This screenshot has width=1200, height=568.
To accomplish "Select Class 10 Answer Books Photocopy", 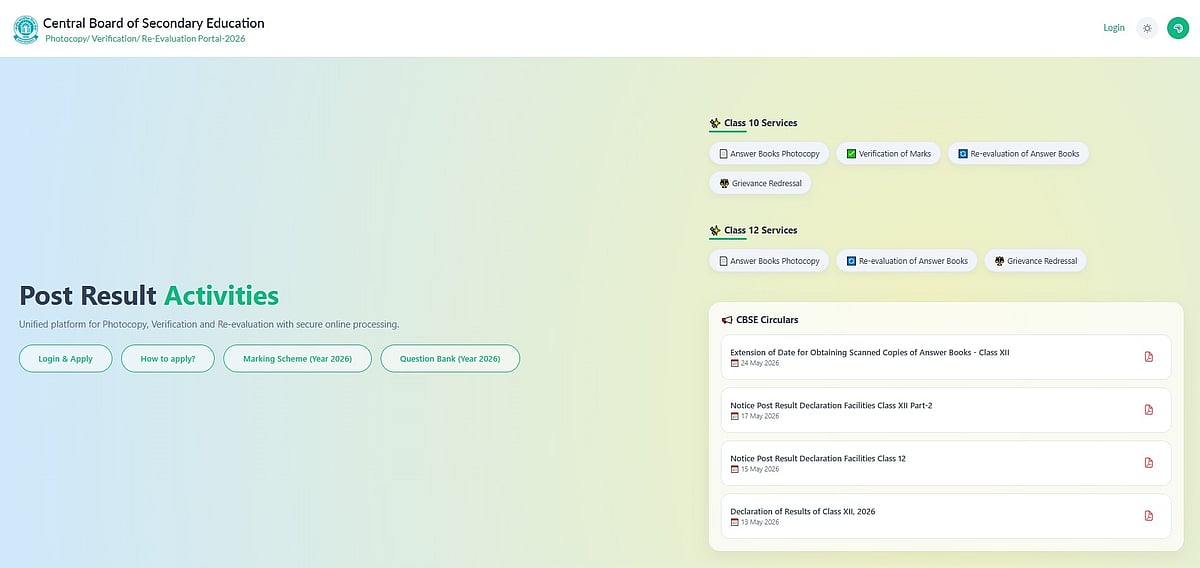I will point(769,154).
